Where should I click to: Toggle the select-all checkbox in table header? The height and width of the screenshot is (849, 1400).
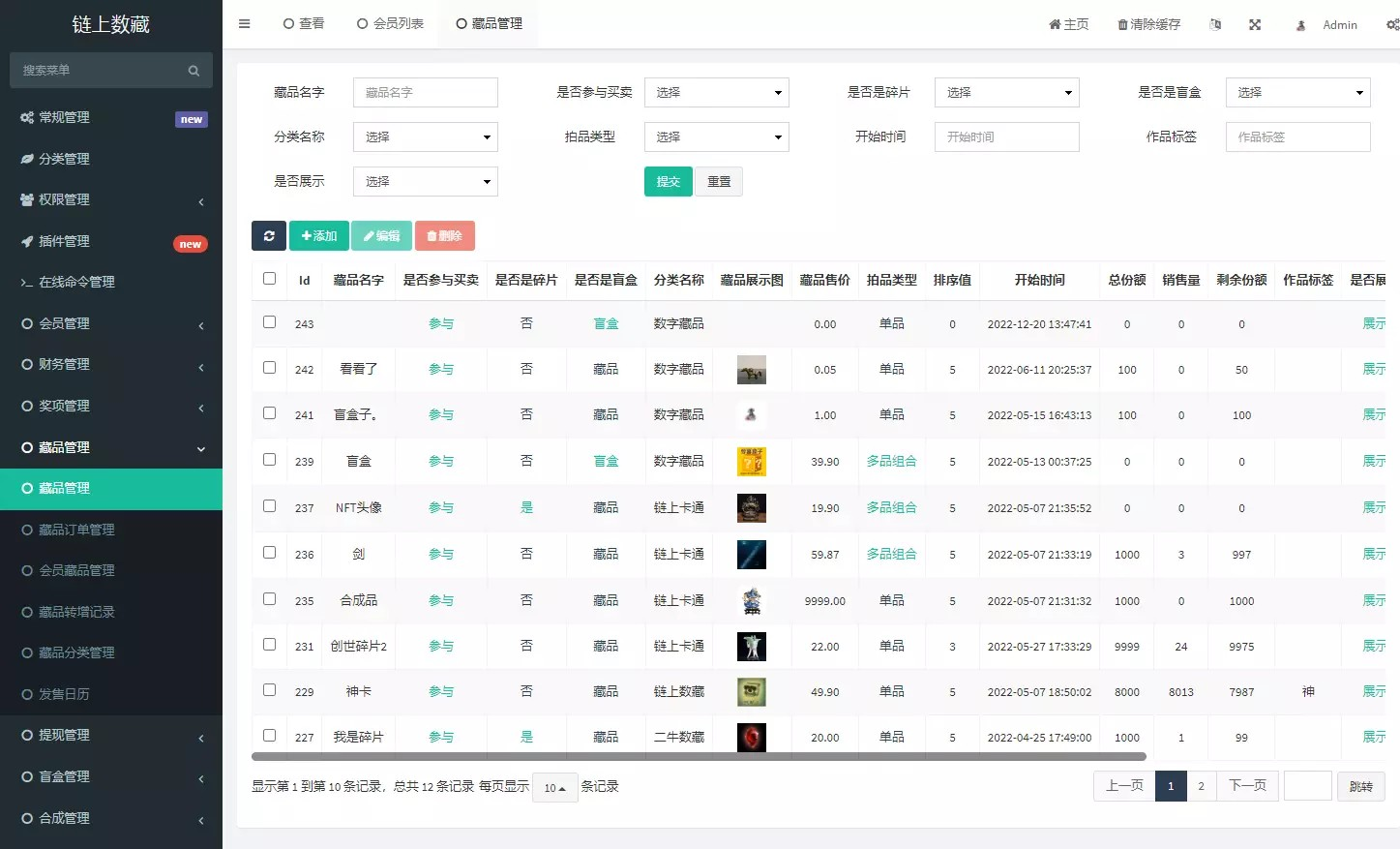(x=269, y=279)
